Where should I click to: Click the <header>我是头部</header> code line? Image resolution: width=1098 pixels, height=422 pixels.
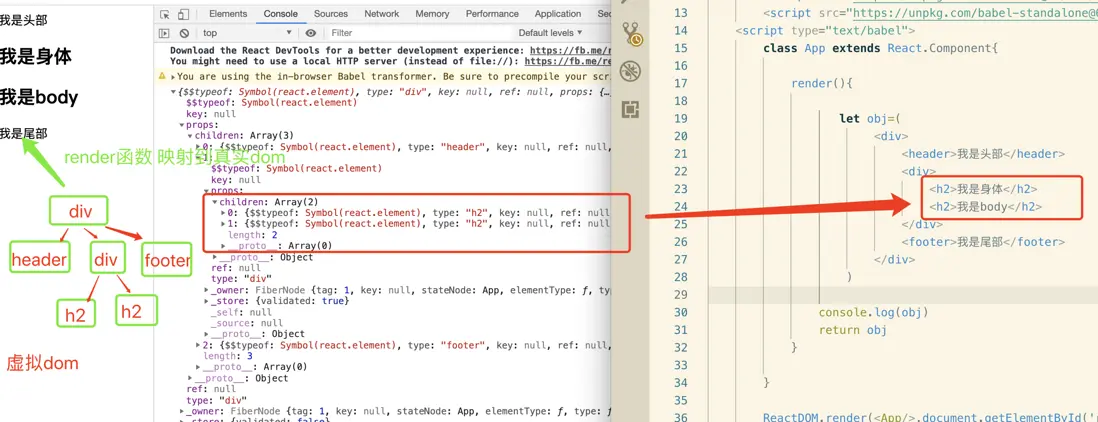(x=982, y=154)
